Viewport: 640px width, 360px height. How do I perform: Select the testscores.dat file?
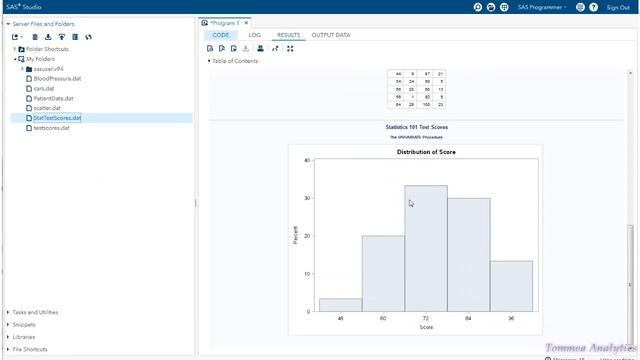click(51, 128)
